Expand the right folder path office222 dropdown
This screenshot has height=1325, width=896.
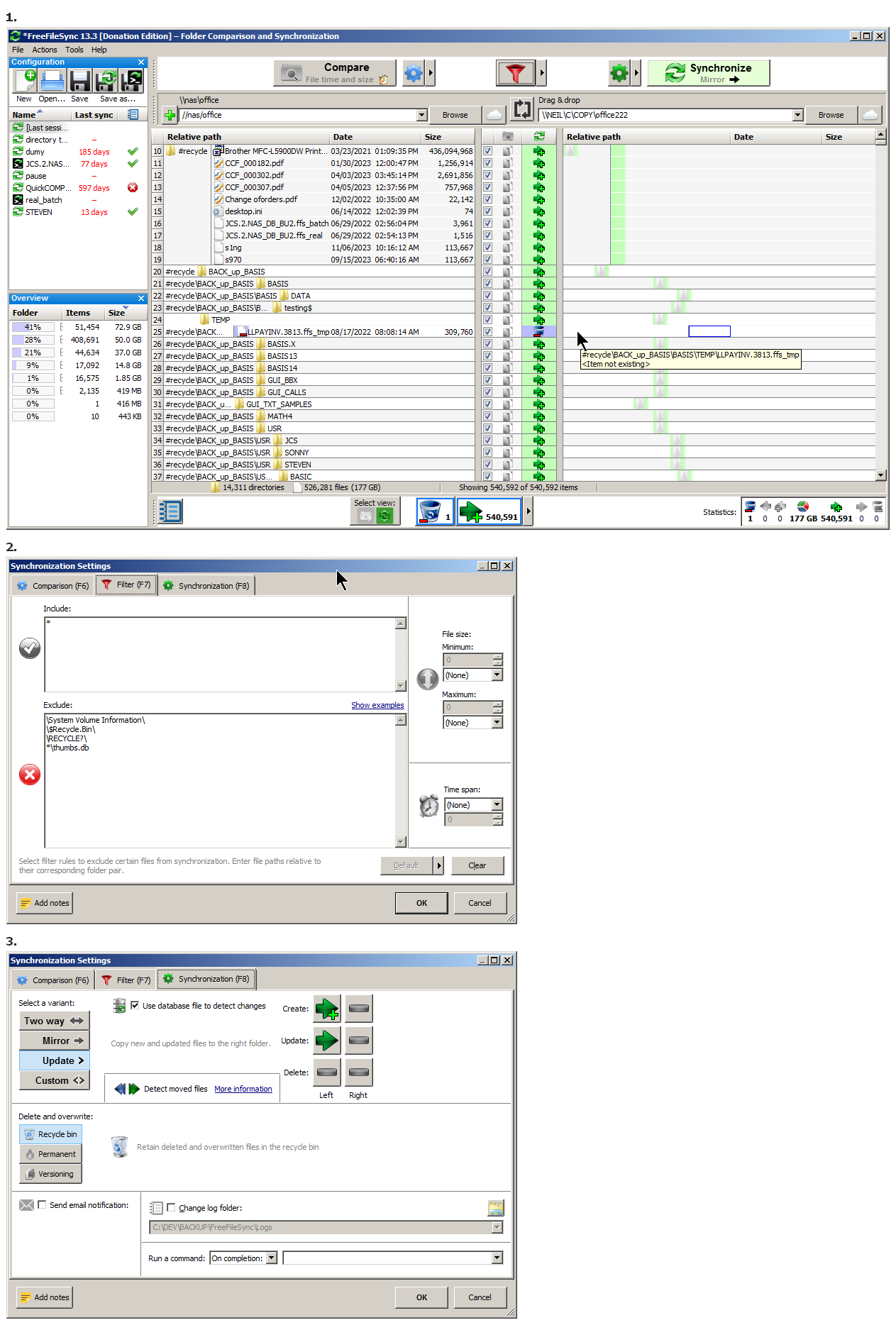tap(798, 115)
